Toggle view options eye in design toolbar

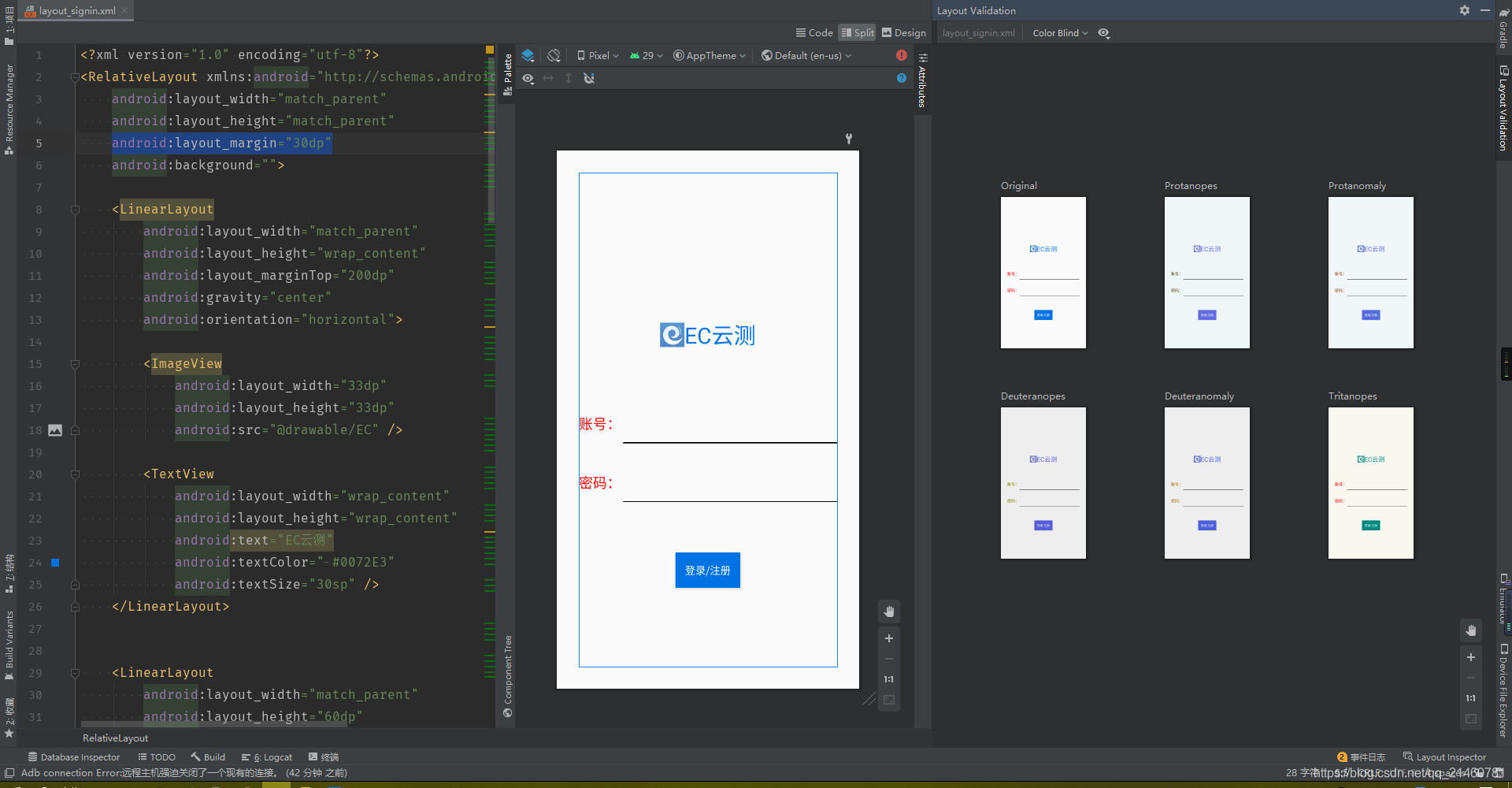pyautogui.click(x=528, y=78)
